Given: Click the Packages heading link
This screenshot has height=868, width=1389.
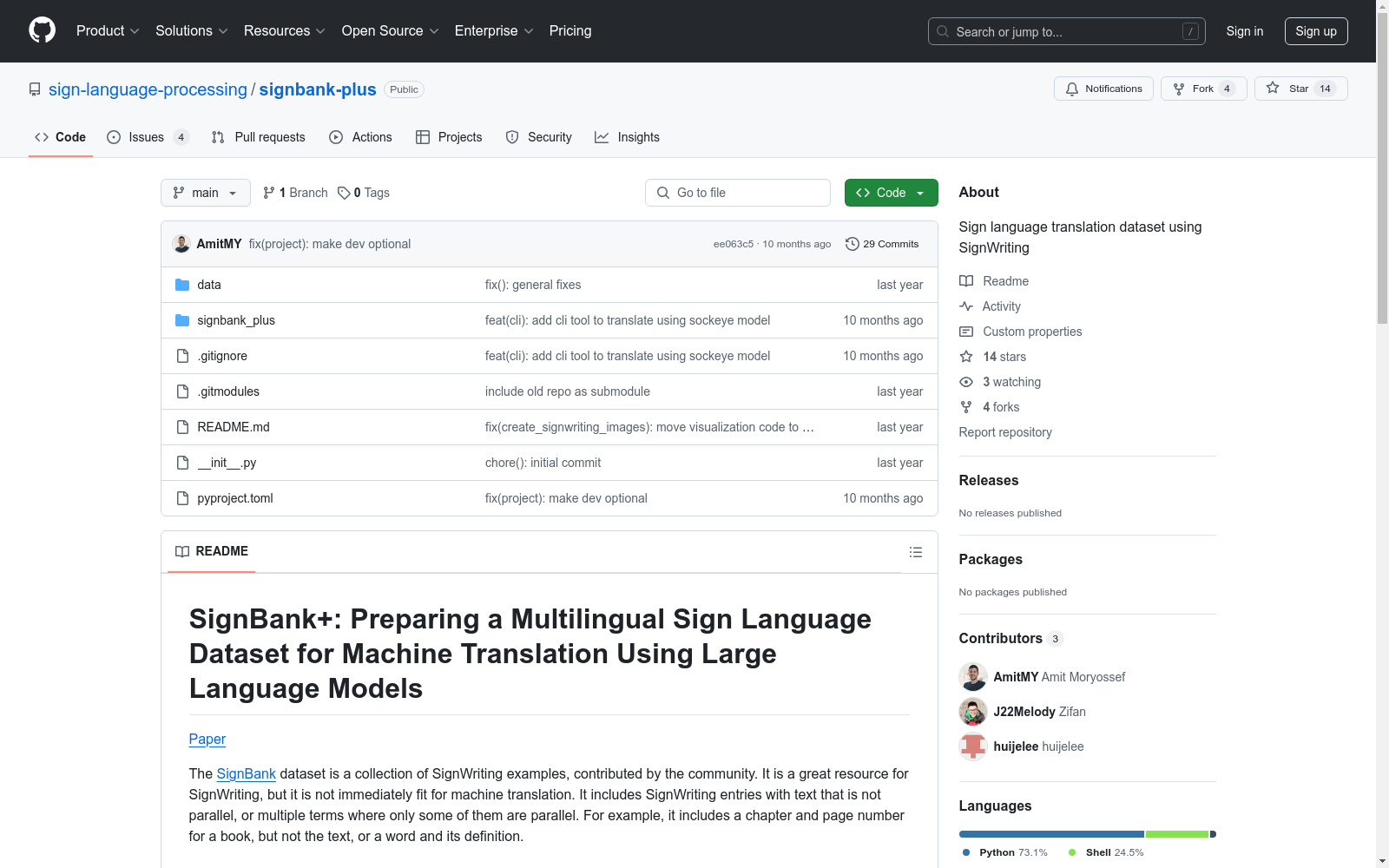Looking at the screenshot, I should coord(991,559).
